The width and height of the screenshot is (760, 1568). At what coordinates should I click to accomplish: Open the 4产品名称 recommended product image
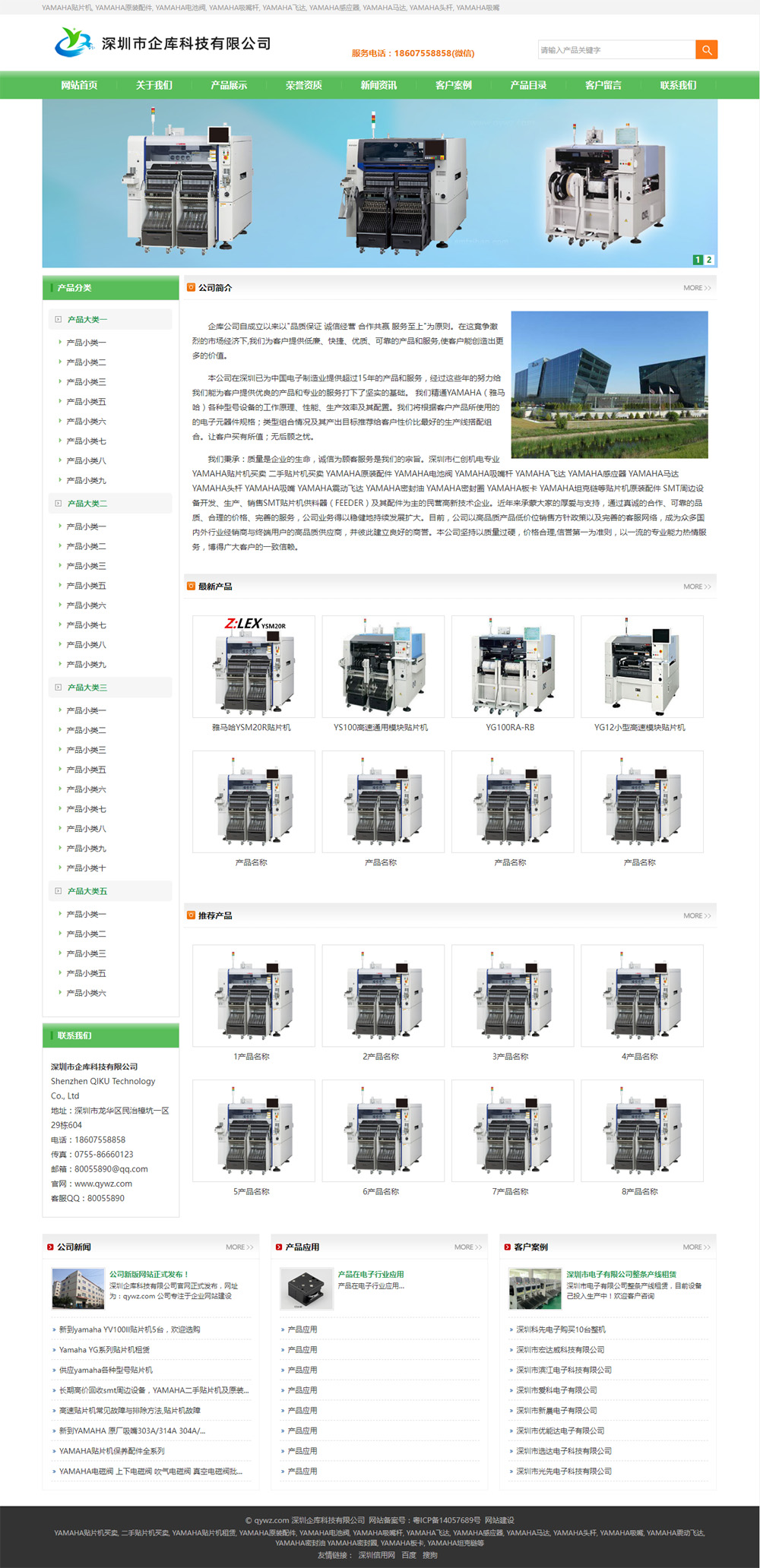point(642,995)
